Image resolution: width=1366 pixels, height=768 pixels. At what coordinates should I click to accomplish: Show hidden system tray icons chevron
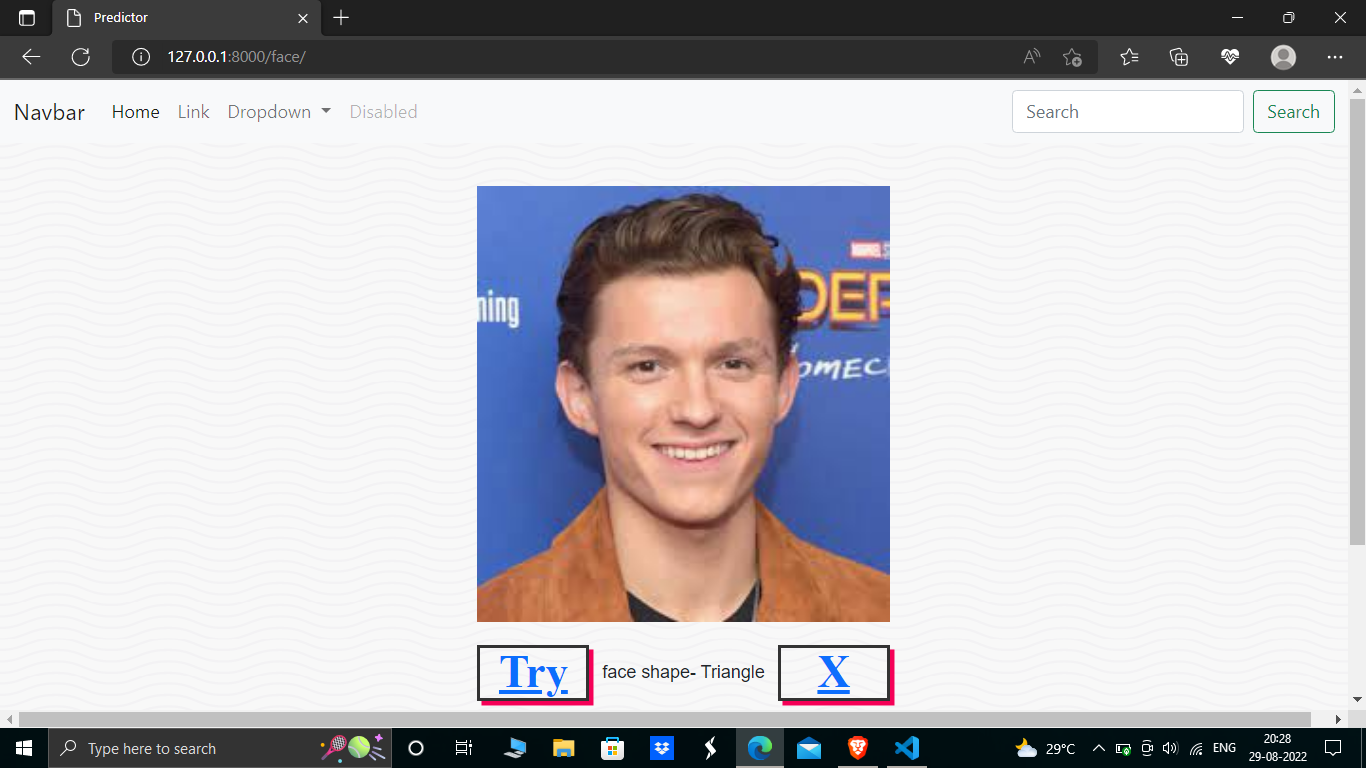coord(1098,748)
